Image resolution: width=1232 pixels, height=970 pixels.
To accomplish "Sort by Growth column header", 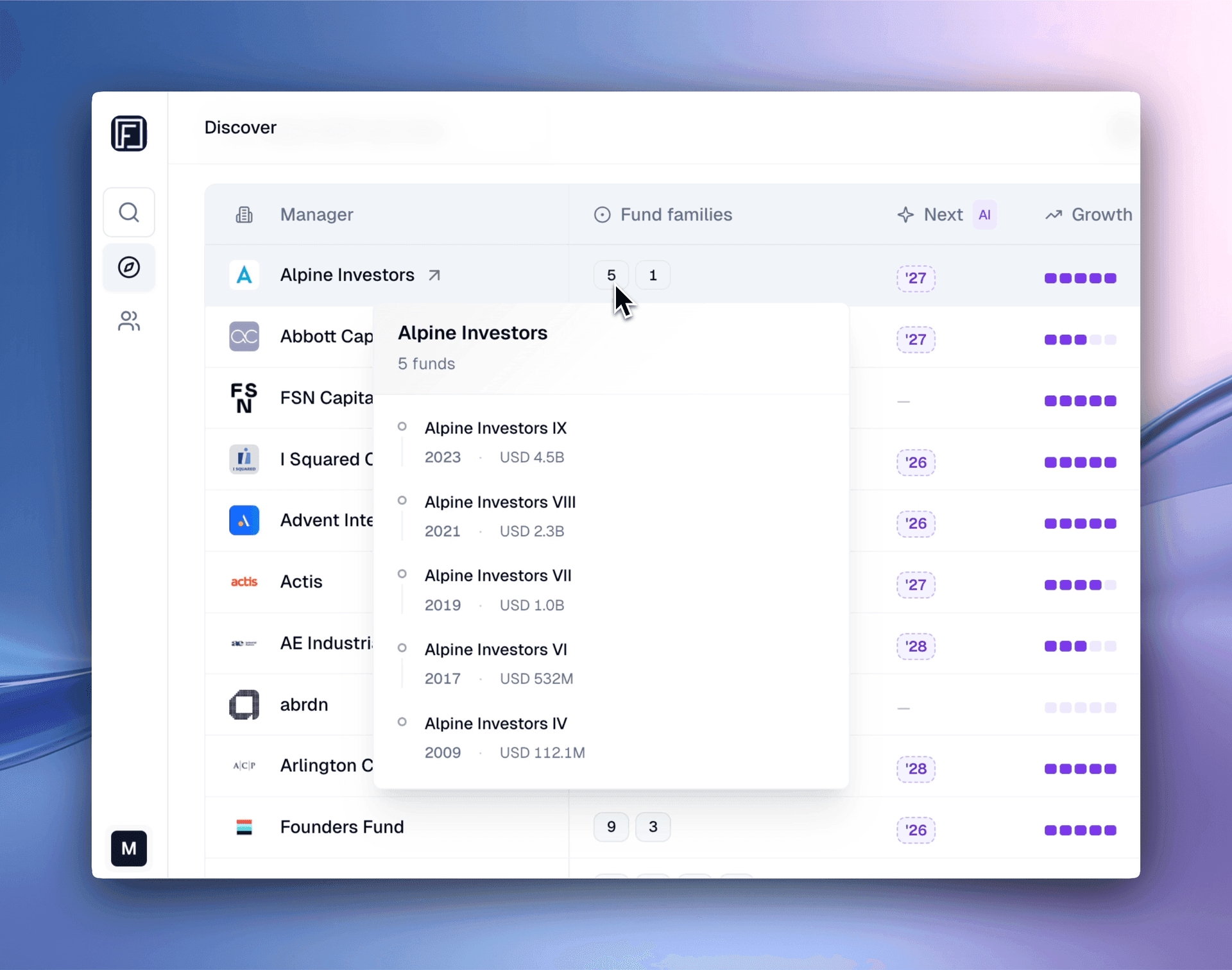I will [x=1102, y=215].
